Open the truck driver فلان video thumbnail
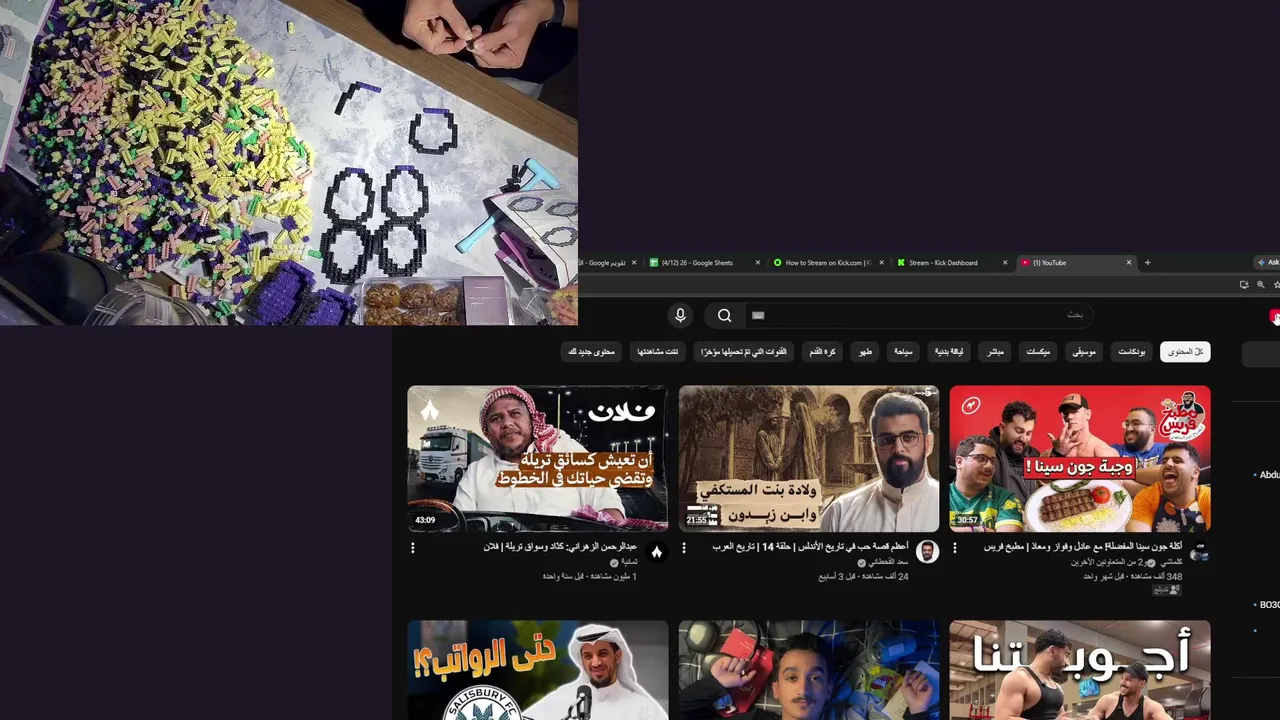1280x720 pixels. pos(538,459)
